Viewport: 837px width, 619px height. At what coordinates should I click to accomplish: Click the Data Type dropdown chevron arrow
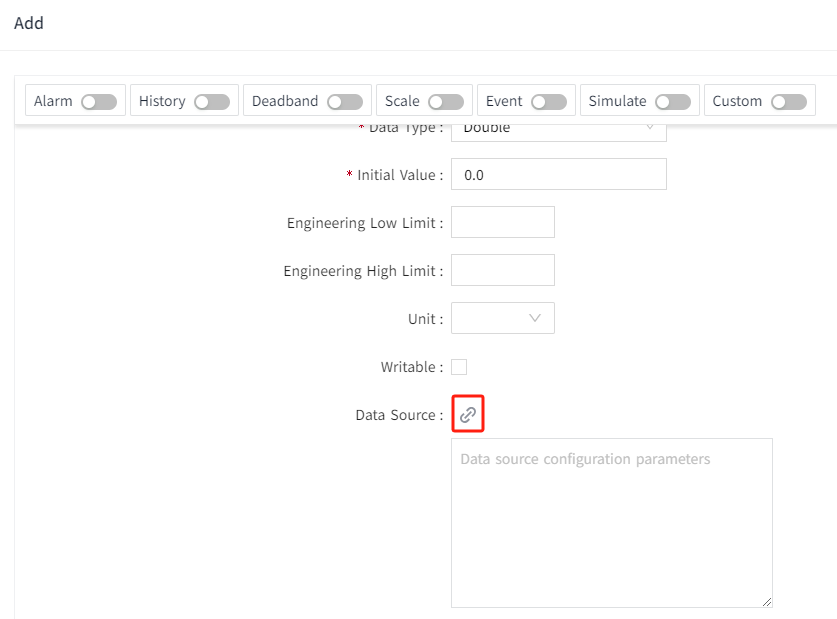tap(649, 129)
